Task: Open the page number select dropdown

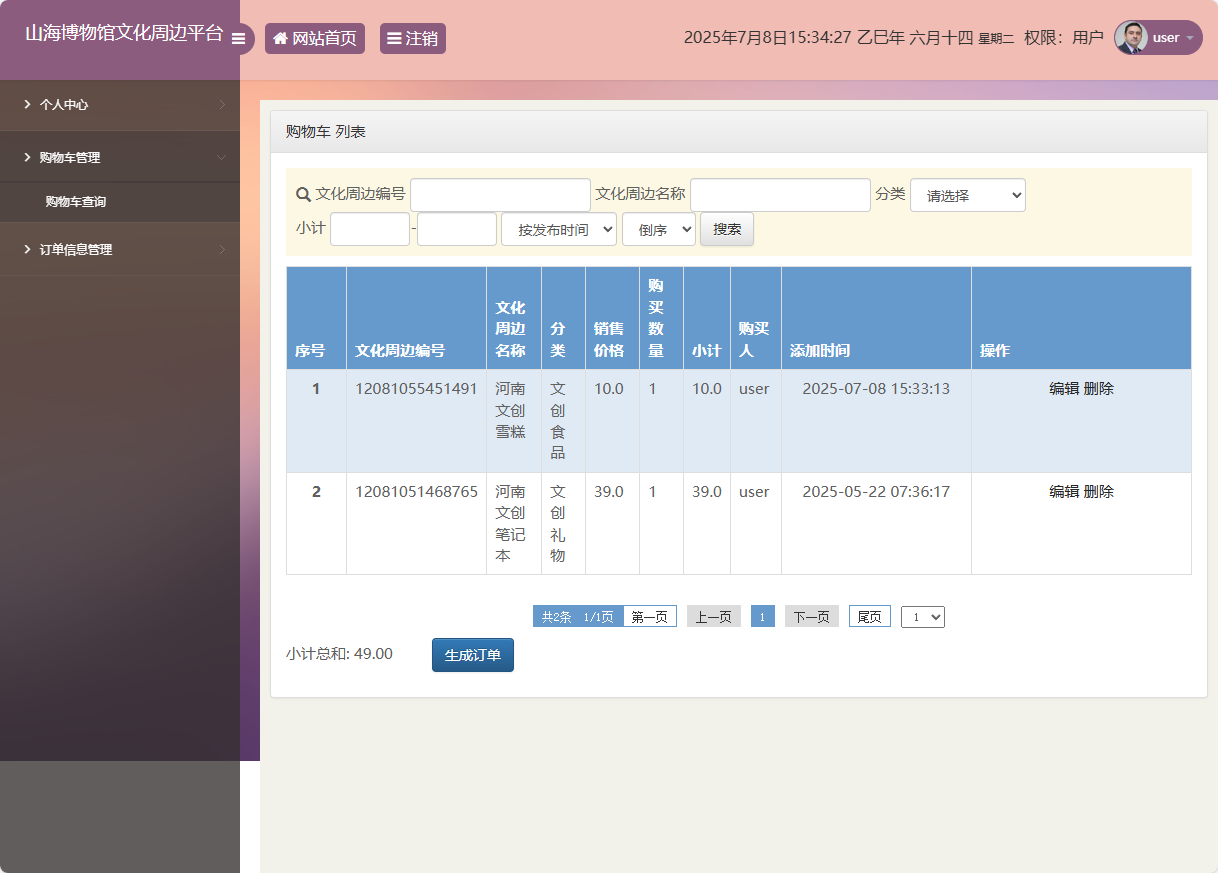Action: pyautogui.click(x=922, y=617)
